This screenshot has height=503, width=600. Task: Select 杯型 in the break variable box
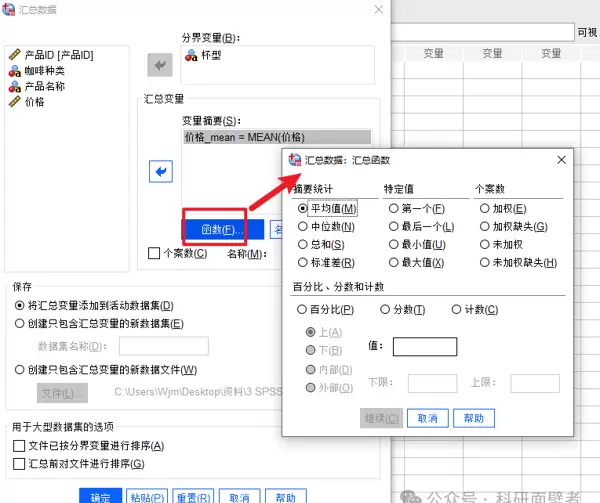211,55
